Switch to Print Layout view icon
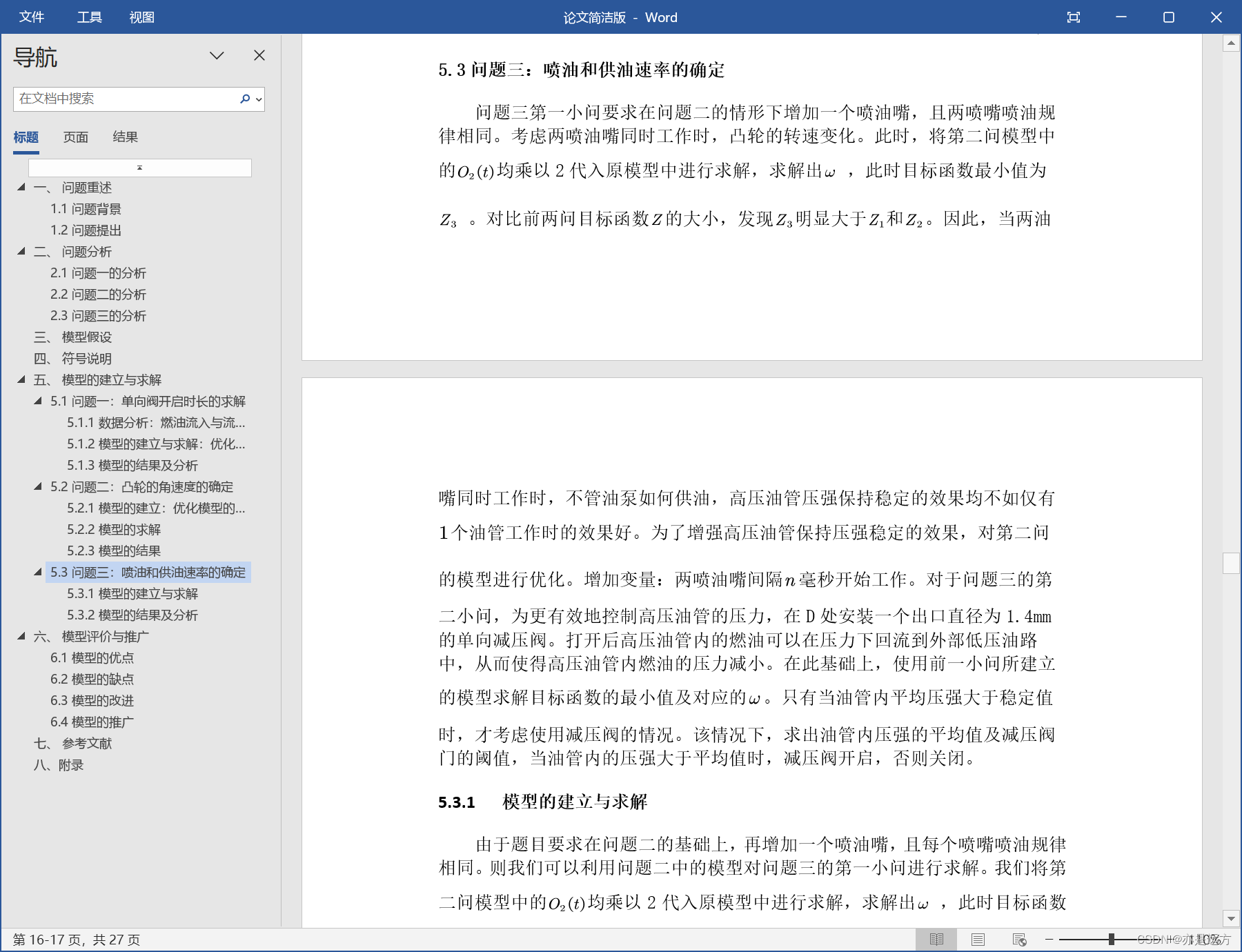 (978, 940)
